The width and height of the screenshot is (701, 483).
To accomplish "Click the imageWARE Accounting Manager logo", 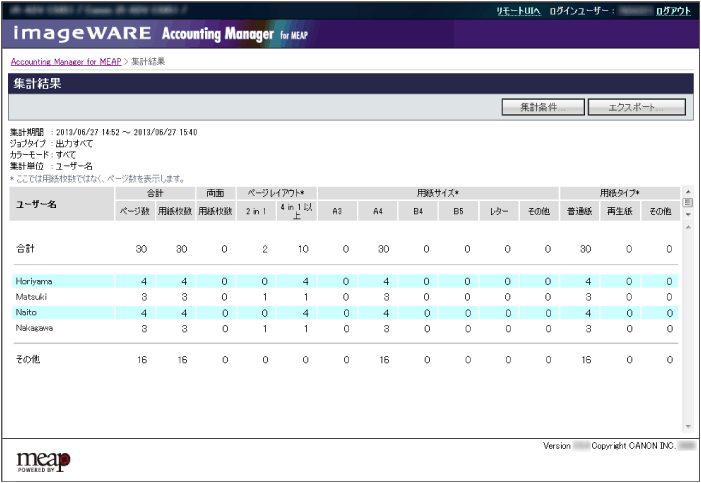I will point(150,33).
